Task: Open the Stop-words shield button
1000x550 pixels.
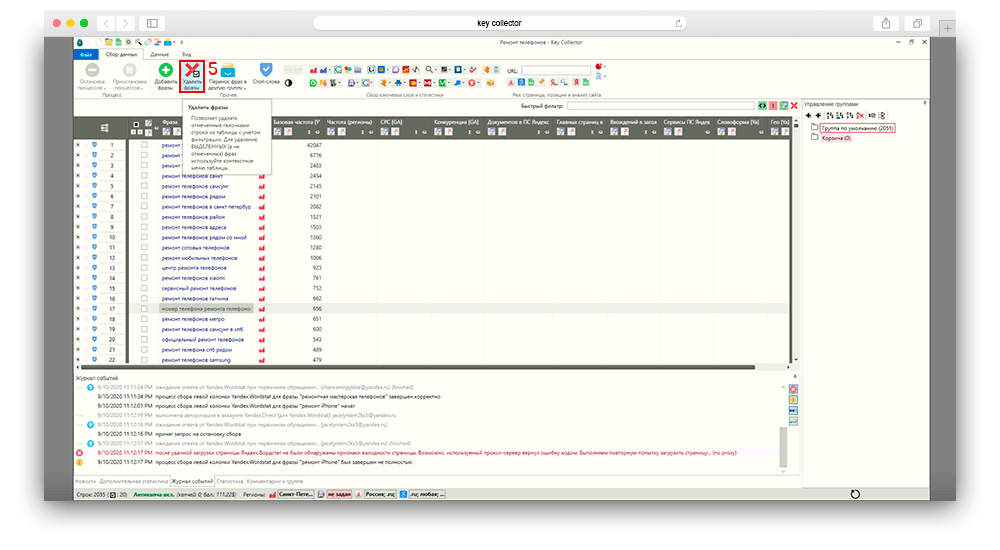Action: point(266,73)
